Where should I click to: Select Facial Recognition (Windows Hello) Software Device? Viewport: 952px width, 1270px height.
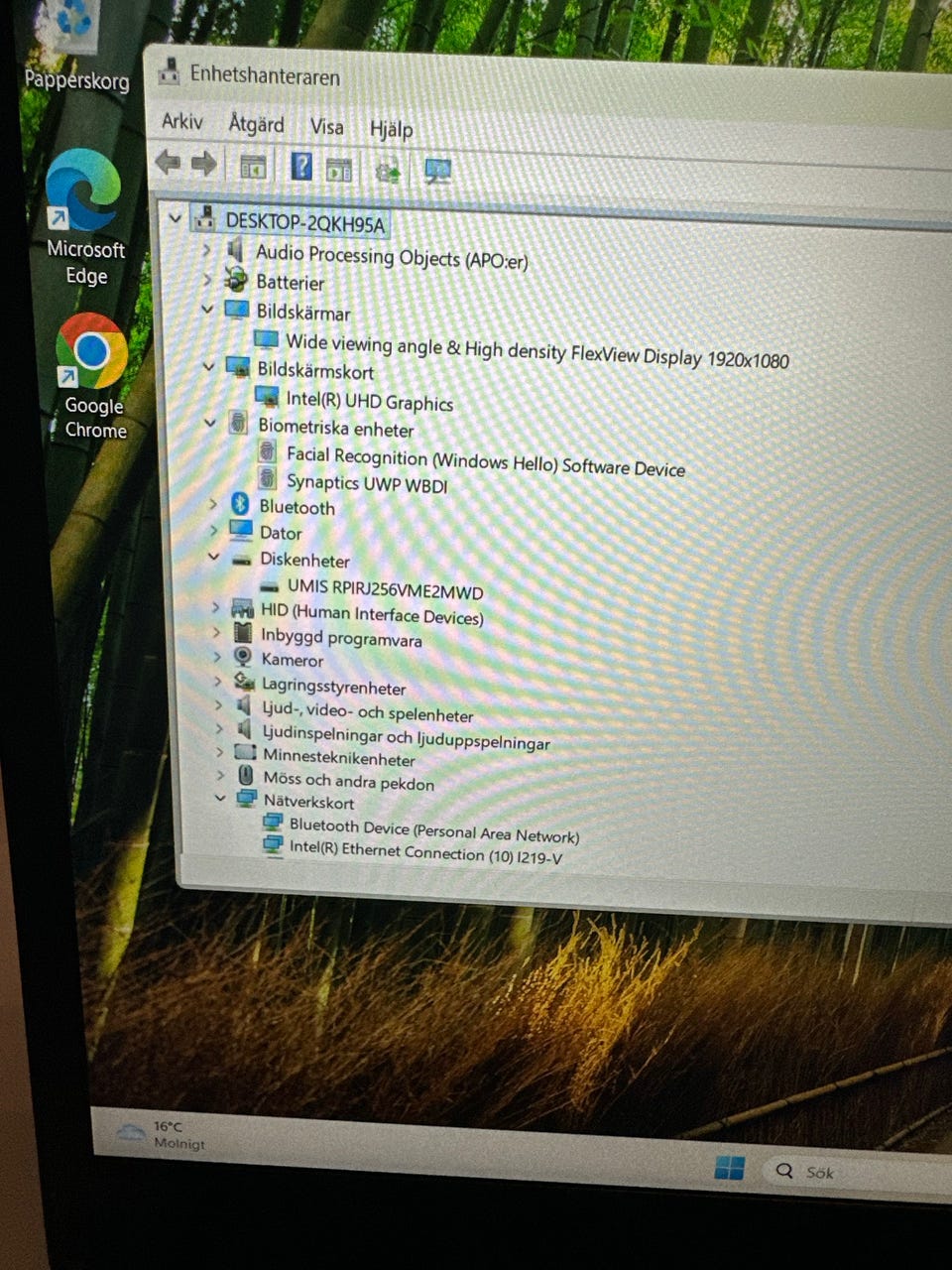(486, 461)
